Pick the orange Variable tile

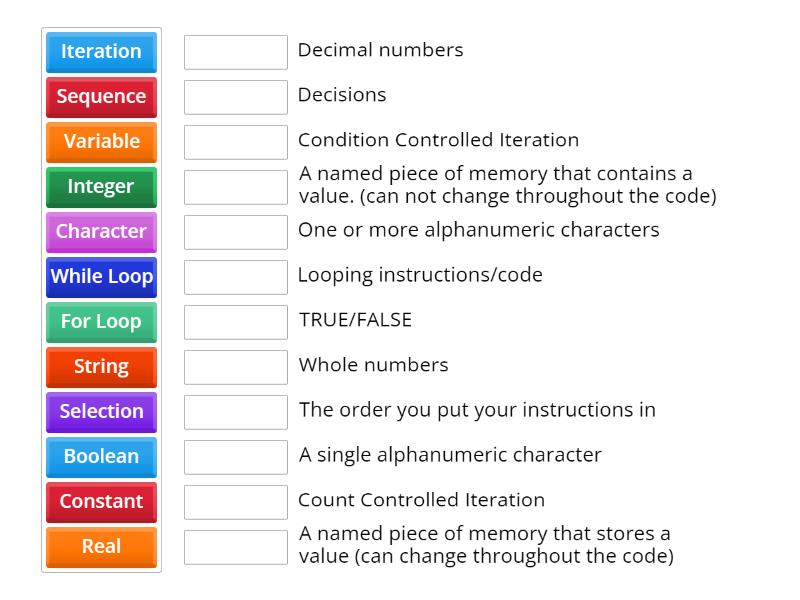[101, 141]
